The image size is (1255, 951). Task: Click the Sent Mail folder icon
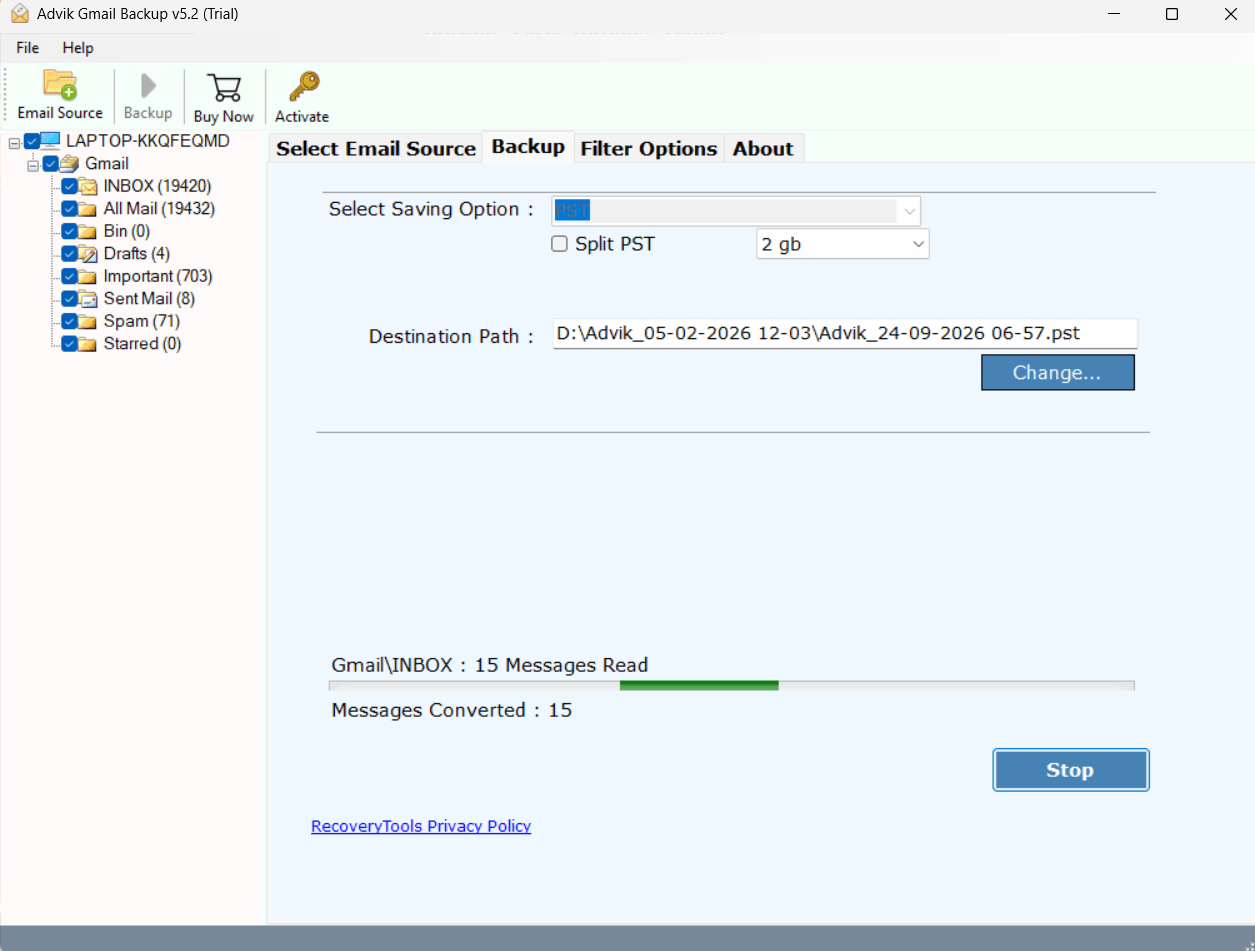tap(89, 299)
